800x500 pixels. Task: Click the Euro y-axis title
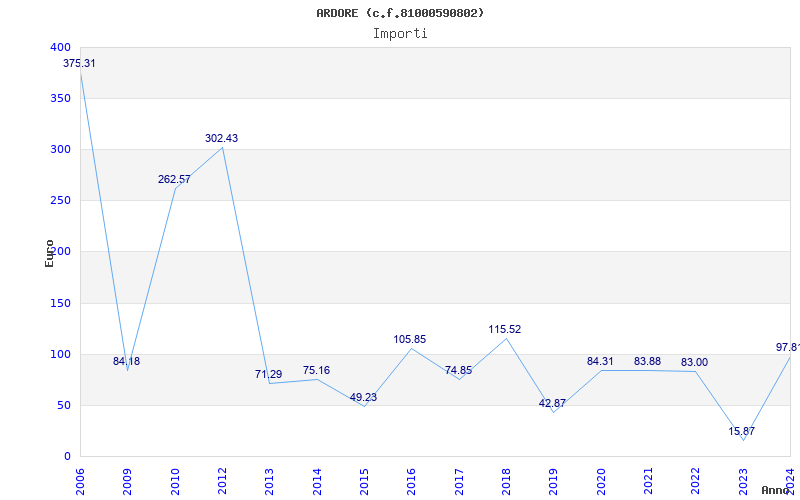click(x=49, y=253)
